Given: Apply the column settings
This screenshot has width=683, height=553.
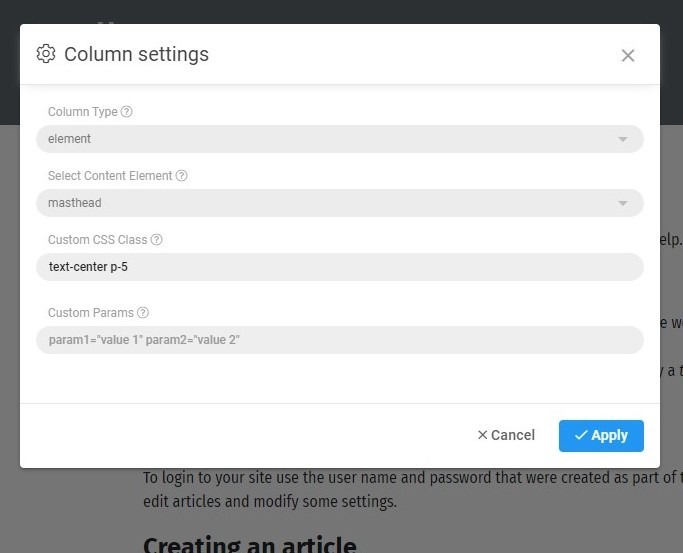Looking at the screenshot, I should point(601,435).
